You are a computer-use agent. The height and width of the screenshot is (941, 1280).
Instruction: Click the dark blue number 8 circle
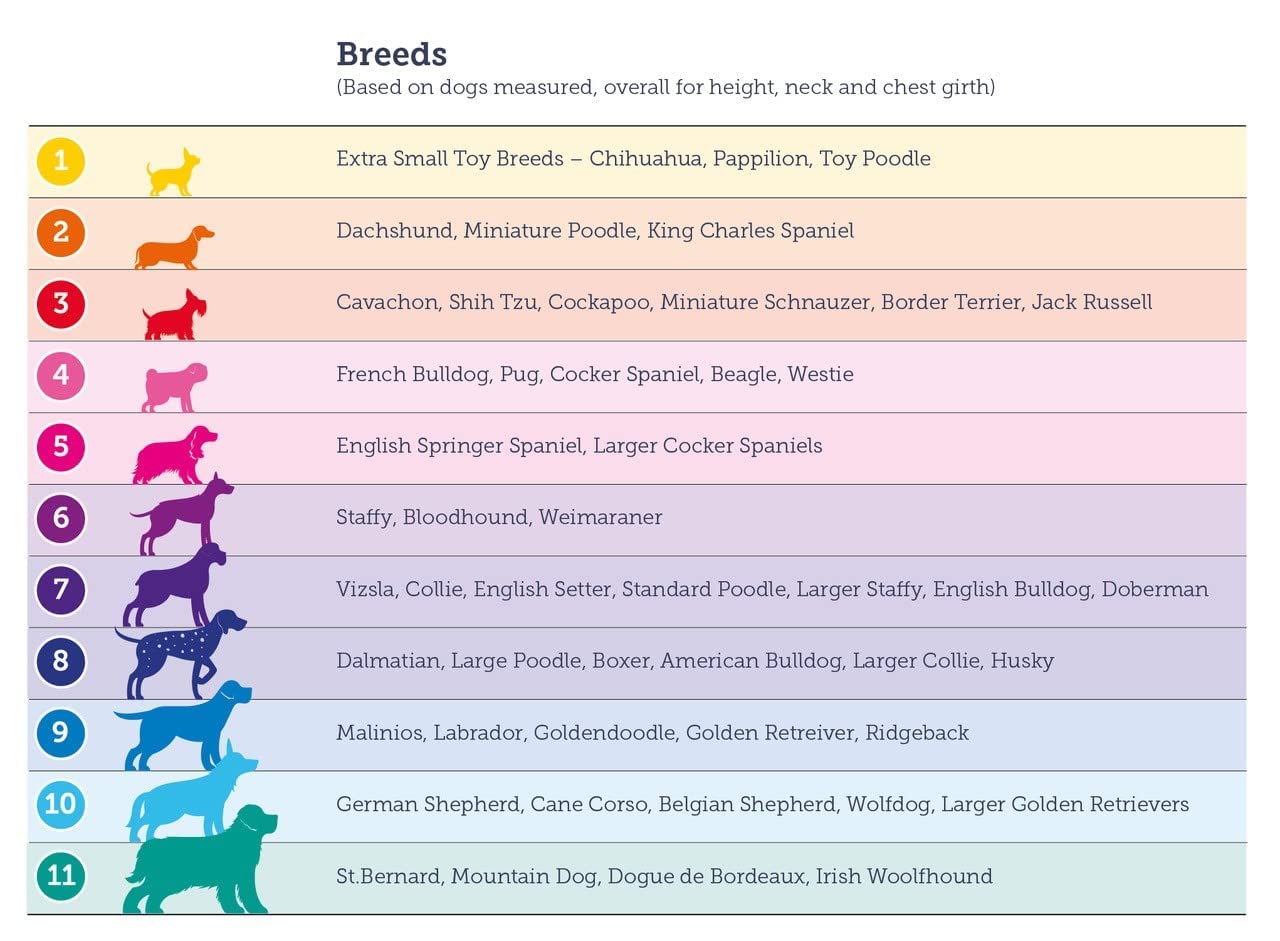pos(61,661)
